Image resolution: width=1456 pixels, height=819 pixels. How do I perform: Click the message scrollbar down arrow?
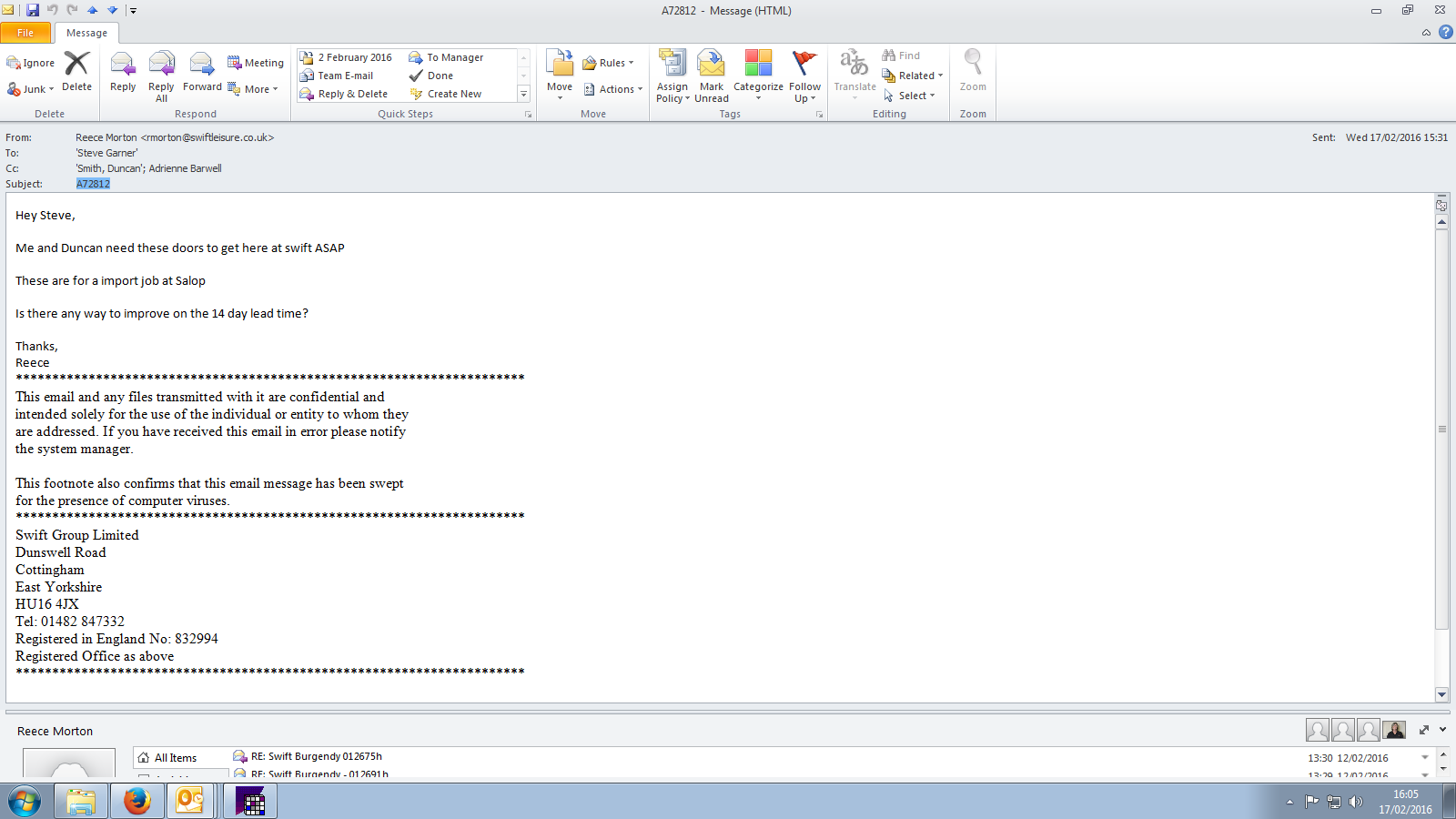[x=1441, y=694]
